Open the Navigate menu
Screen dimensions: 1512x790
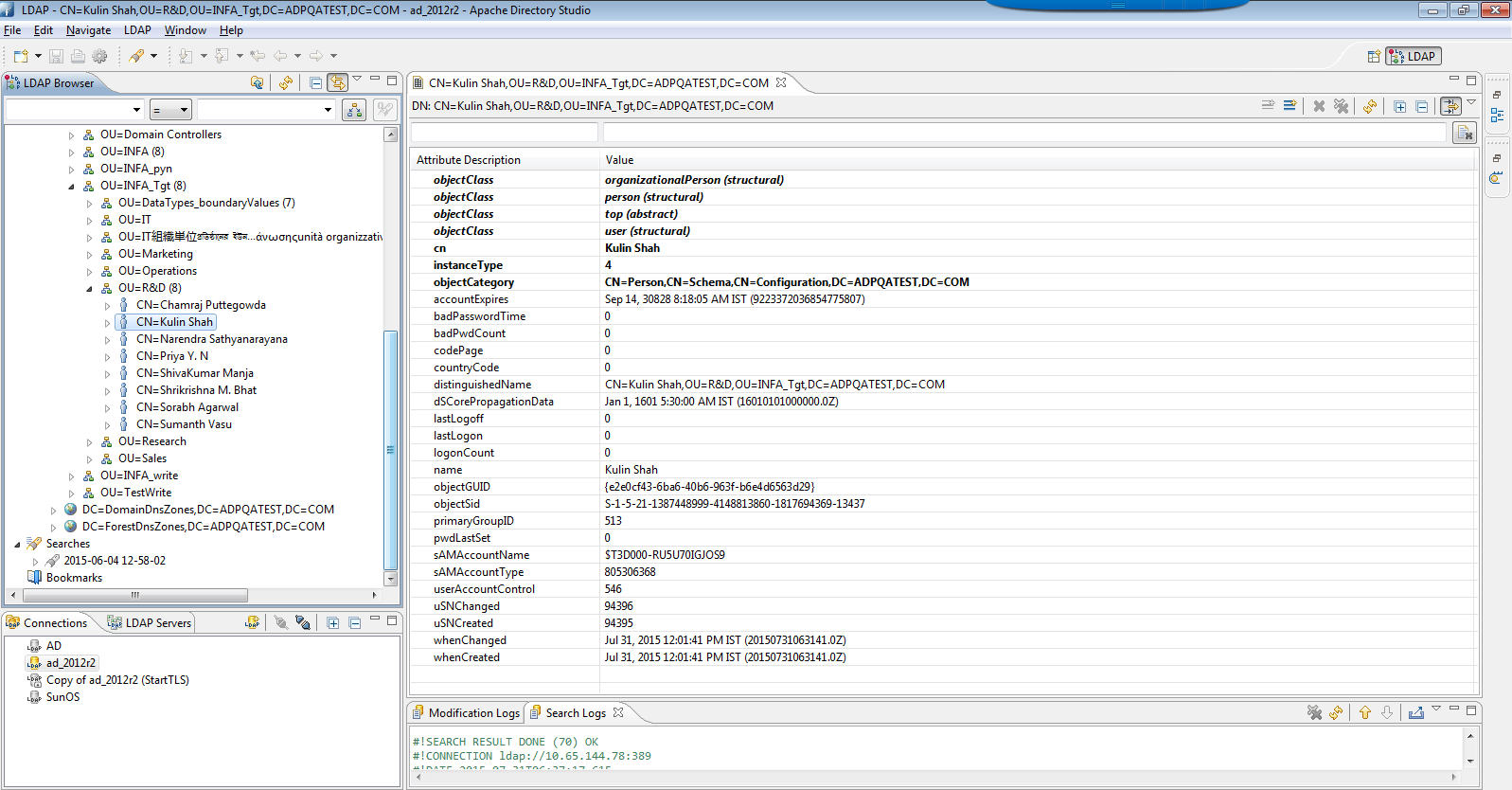pos(88,30)
